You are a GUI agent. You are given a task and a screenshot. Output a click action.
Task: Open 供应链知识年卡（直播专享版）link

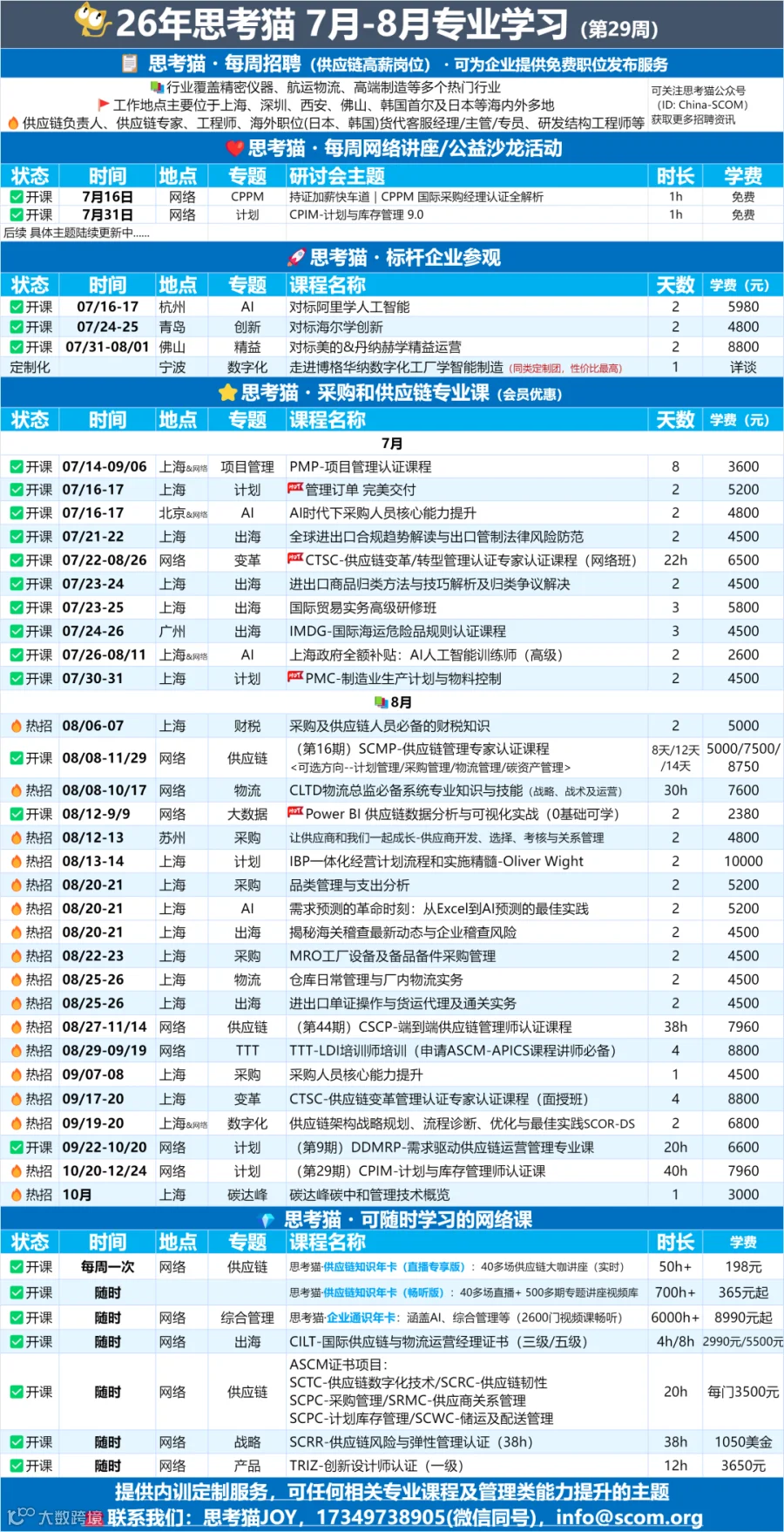395,1267
